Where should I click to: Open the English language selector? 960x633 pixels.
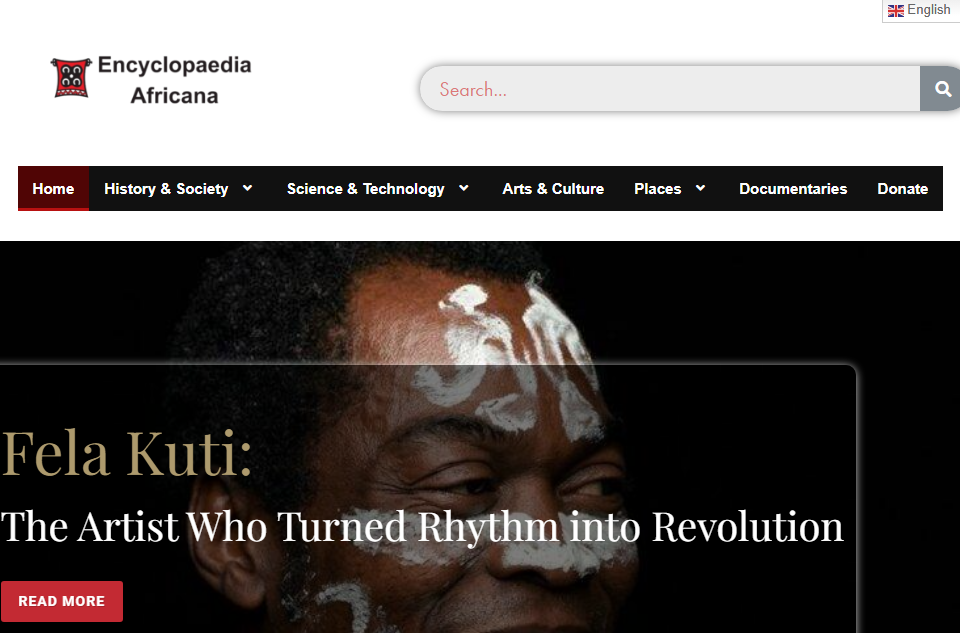coord(920,10)
